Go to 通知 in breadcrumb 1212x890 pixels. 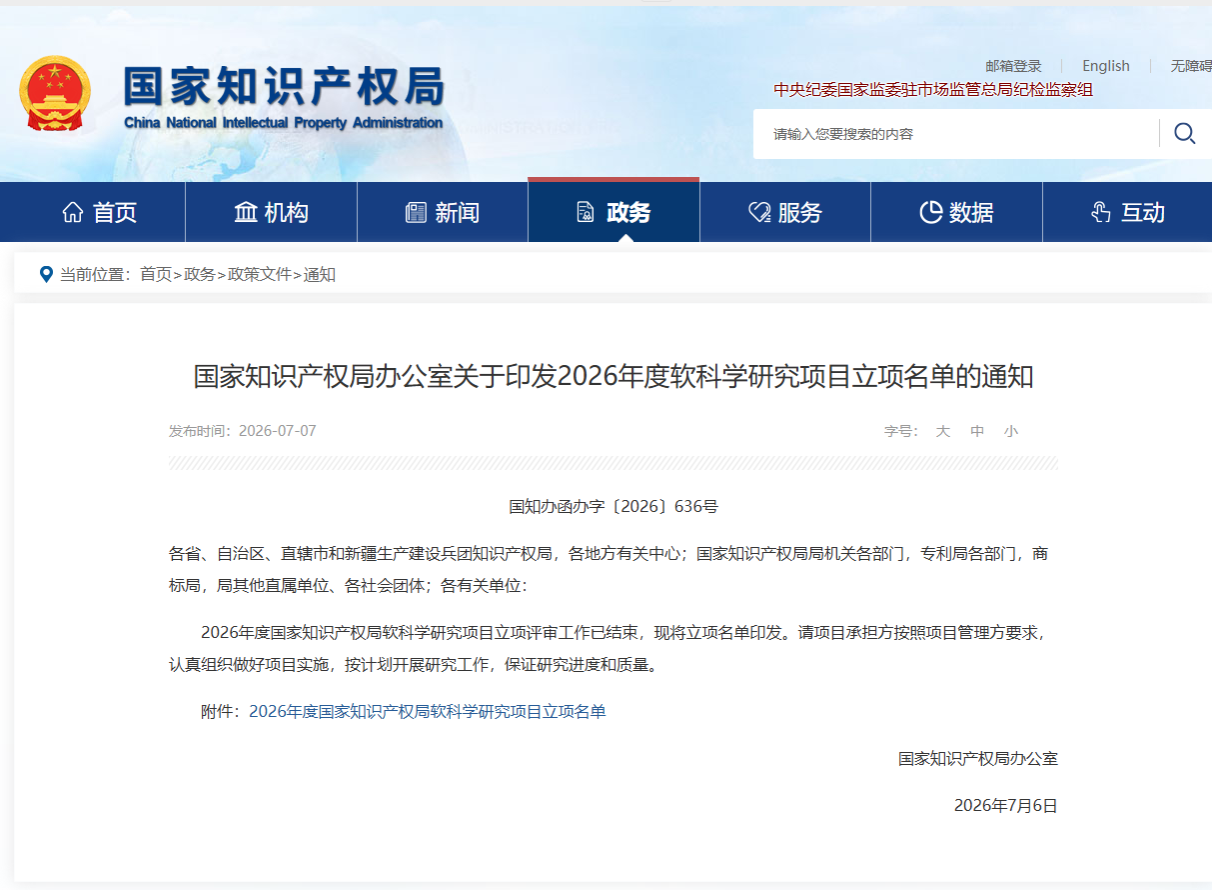(320, 274)
